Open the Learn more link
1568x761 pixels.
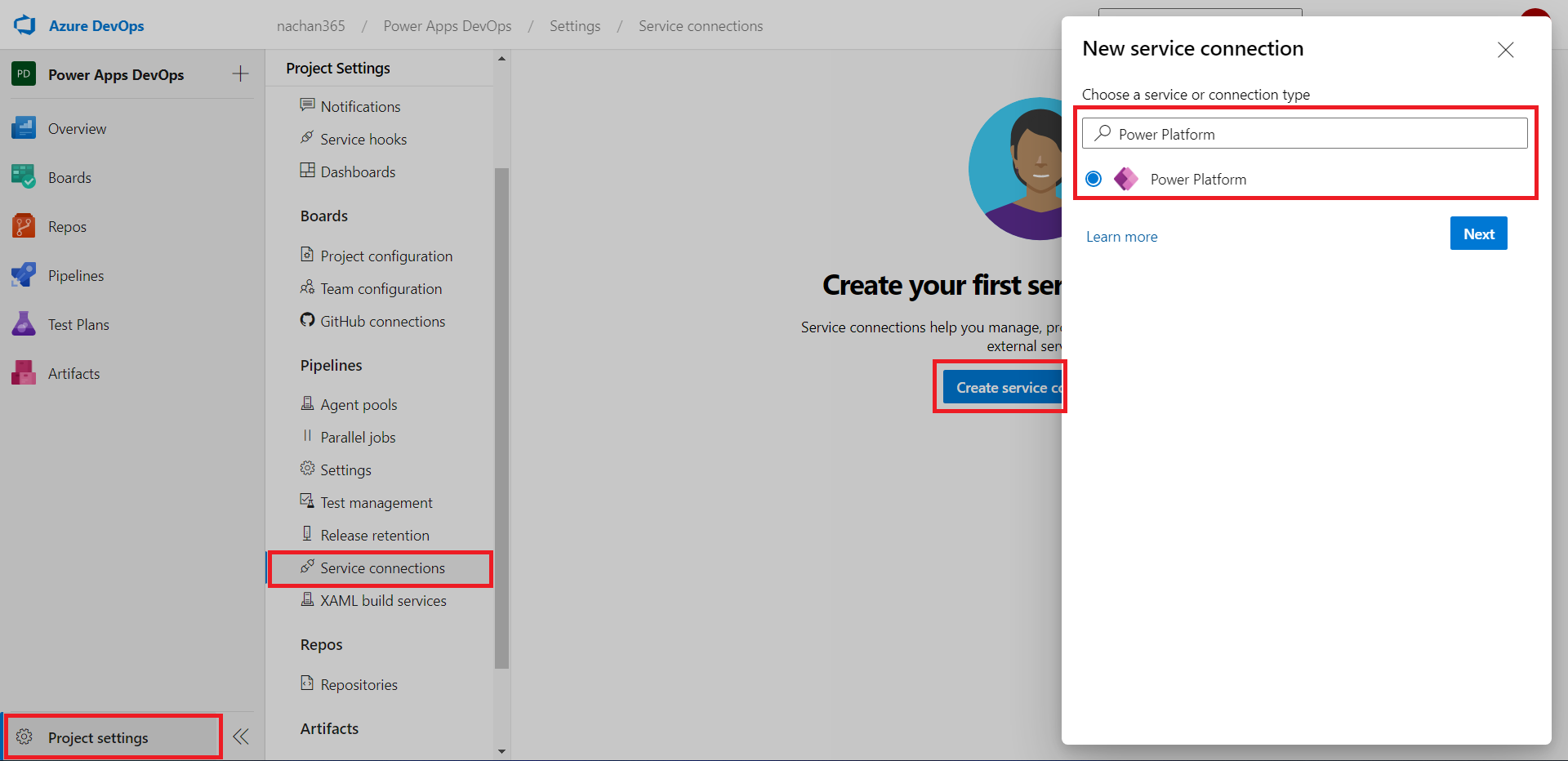[x=1121, y=237]
